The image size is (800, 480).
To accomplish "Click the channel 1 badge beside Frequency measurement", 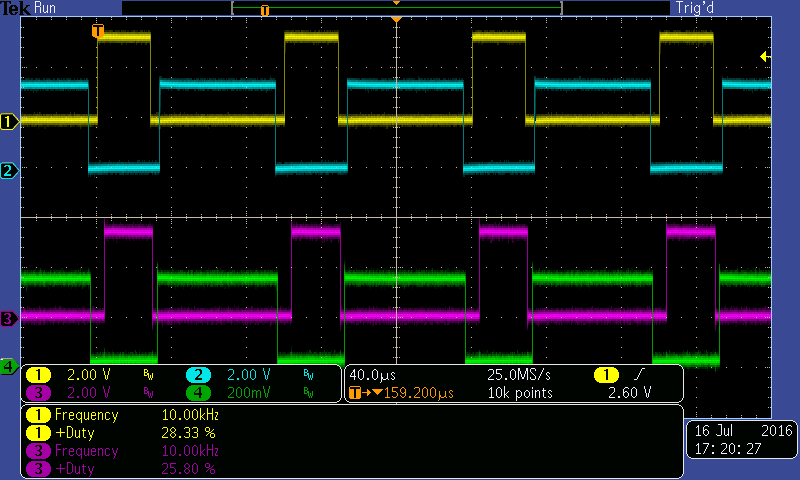I will (x=38, y=415).
